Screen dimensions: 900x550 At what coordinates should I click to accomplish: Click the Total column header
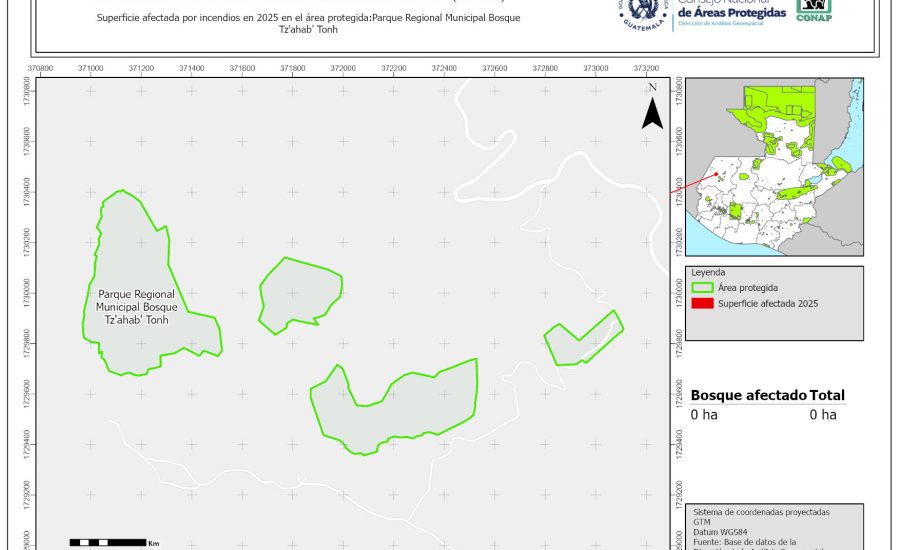point(827,395)
